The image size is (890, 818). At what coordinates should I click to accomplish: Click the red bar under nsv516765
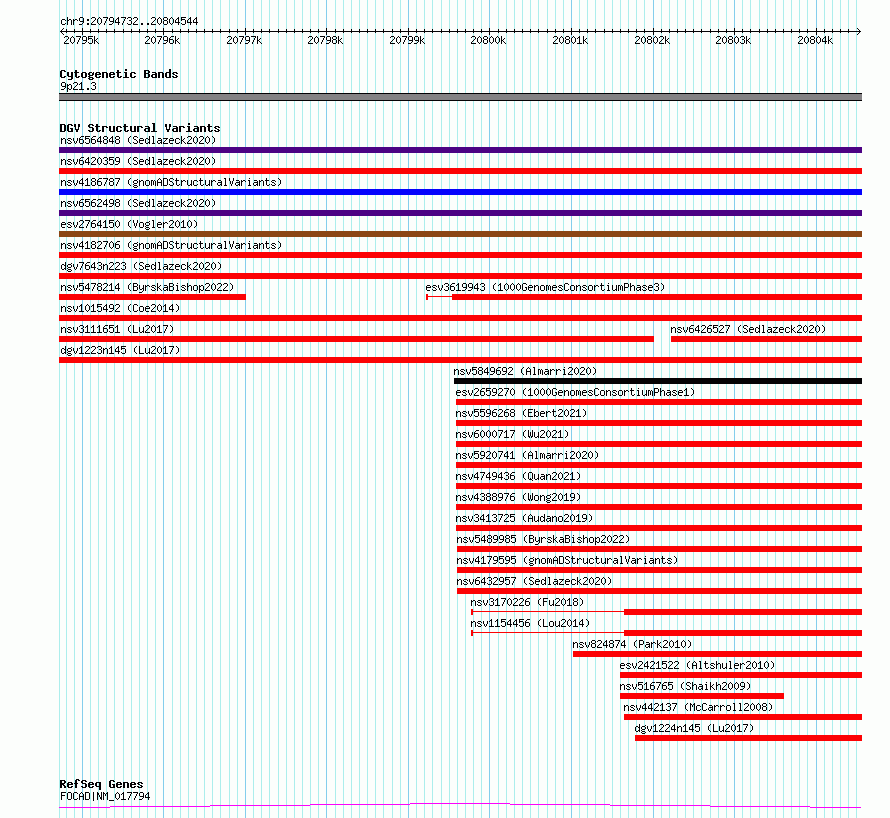click(x=702, y=696)
